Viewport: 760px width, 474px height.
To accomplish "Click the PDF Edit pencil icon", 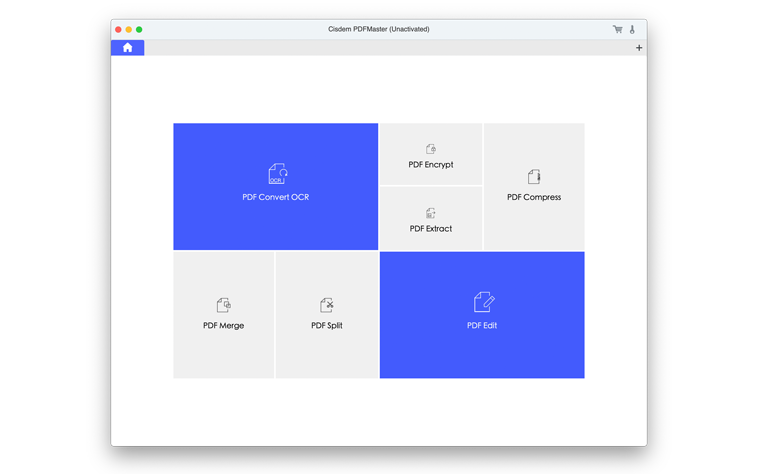I will (x=483, y=302).
